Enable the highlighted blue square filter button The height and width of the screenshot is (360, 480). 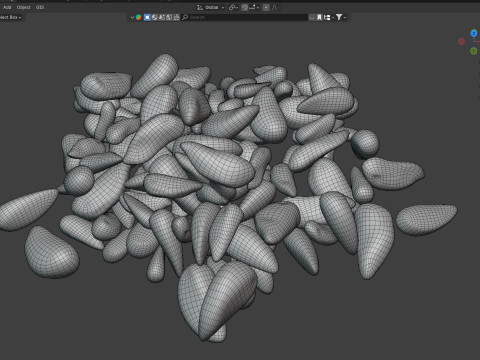coord(147,17)
